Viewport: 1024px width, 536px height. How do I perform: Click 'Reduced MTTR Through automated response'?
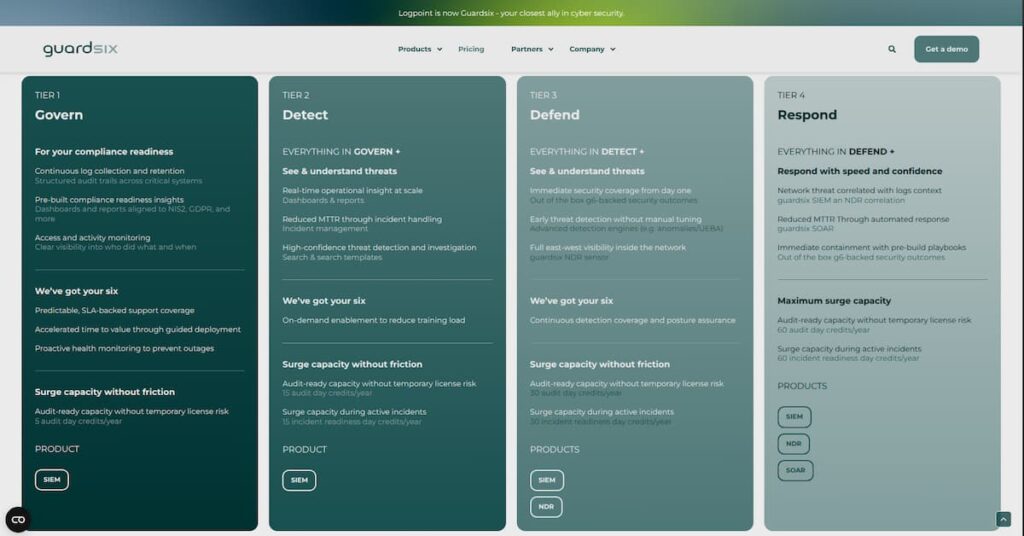click(x=863, y=219)
